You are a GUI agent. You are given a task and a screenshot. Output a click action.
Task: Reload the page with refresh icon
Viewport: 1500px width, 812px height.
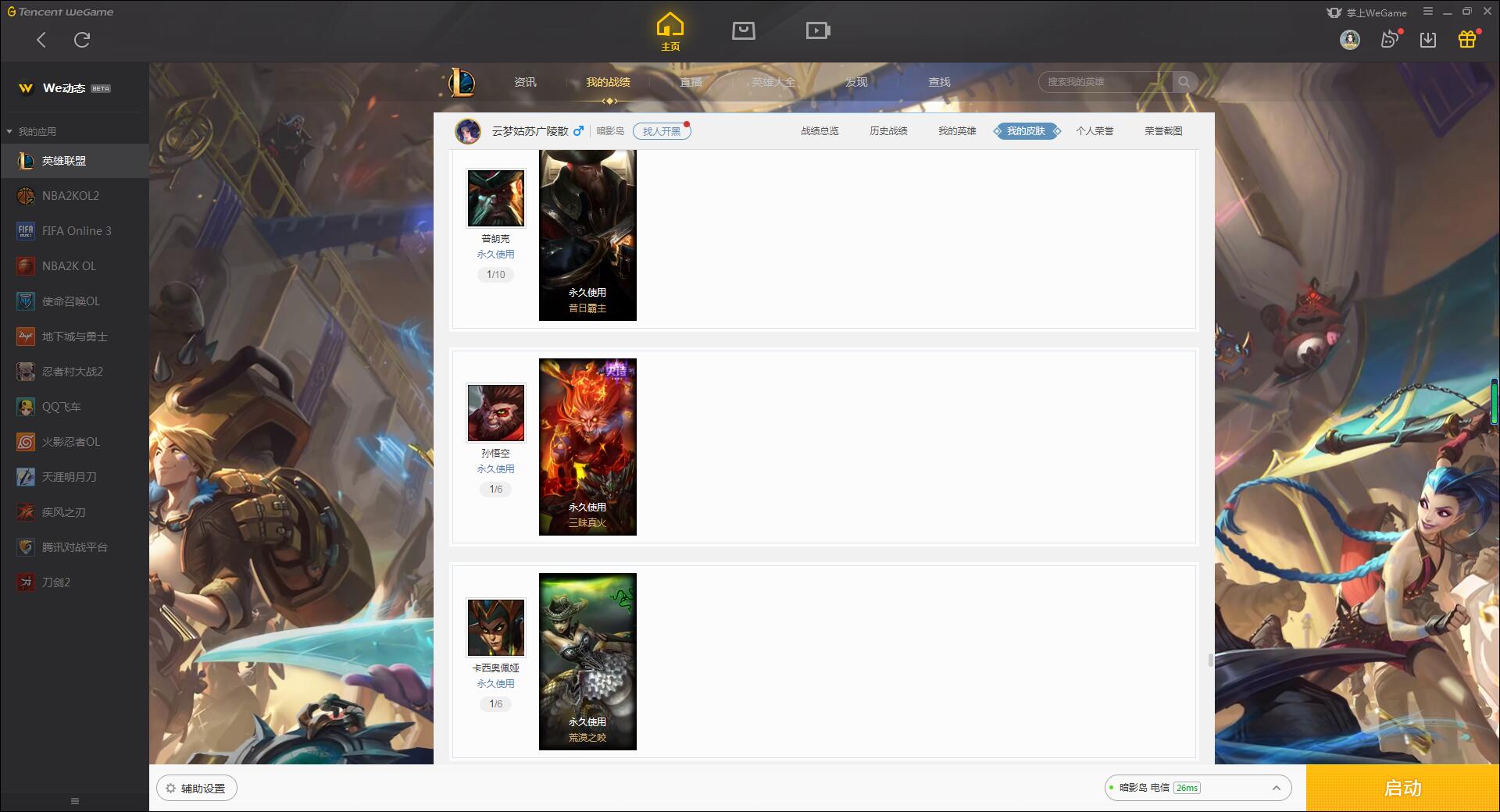[82, 40]
